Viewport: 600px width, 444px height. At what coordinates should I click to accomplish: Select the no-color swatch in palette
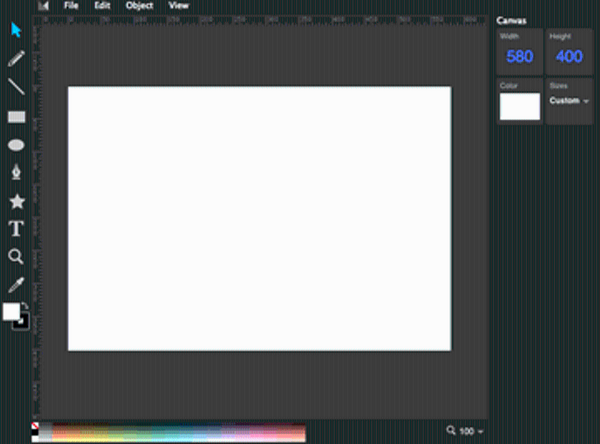35,426
